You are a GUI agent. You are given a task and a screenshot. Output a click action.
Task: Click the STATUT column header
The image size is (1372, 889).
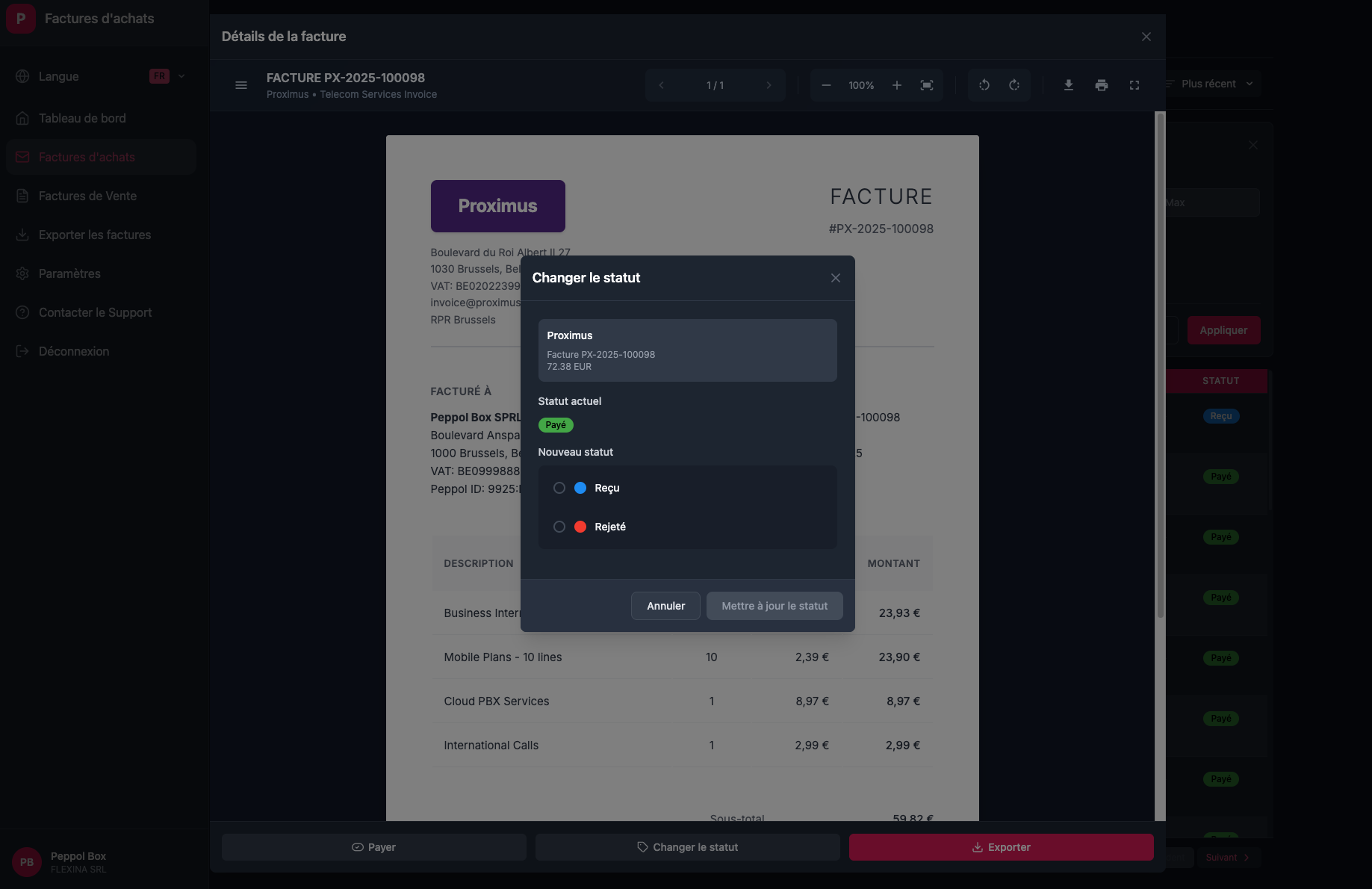point(1220,381)
